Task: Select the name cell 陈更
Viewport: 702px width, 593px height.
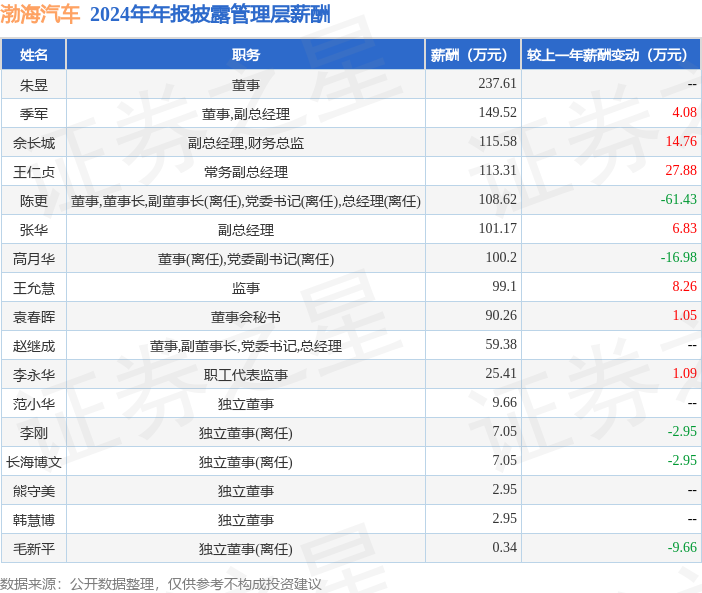Action: 34,201
